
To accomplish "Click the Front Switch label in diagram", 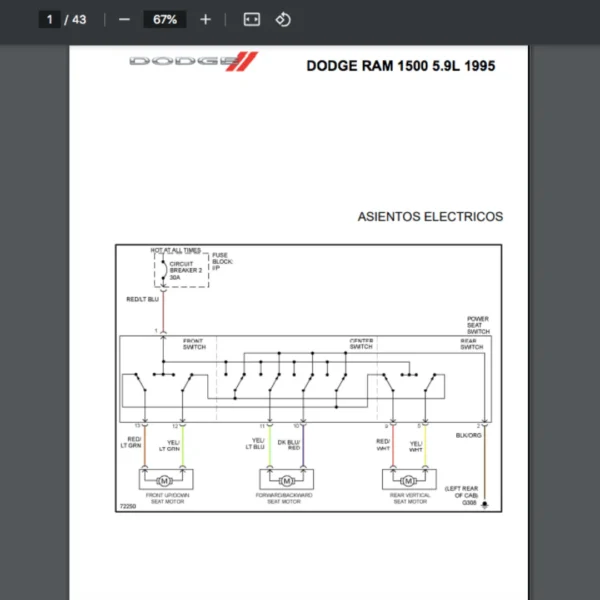I will 195,344.
